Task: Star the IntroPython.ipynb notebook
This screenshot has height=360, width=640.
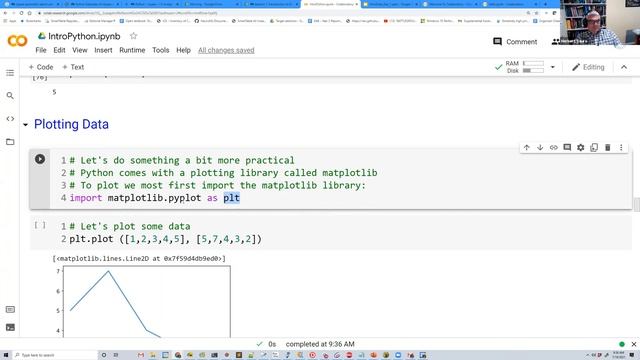Action: (x=133, y=36)
